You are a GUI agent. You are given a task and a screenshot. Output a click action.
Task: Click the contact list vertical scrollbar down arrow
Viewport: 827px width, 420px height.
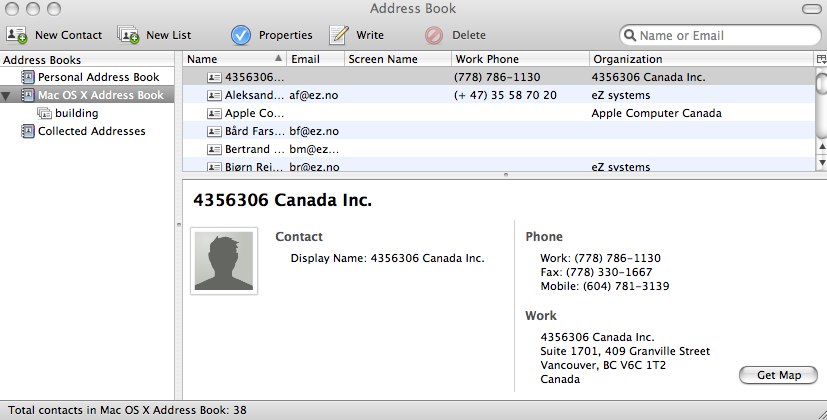click(x=821, y=162)
